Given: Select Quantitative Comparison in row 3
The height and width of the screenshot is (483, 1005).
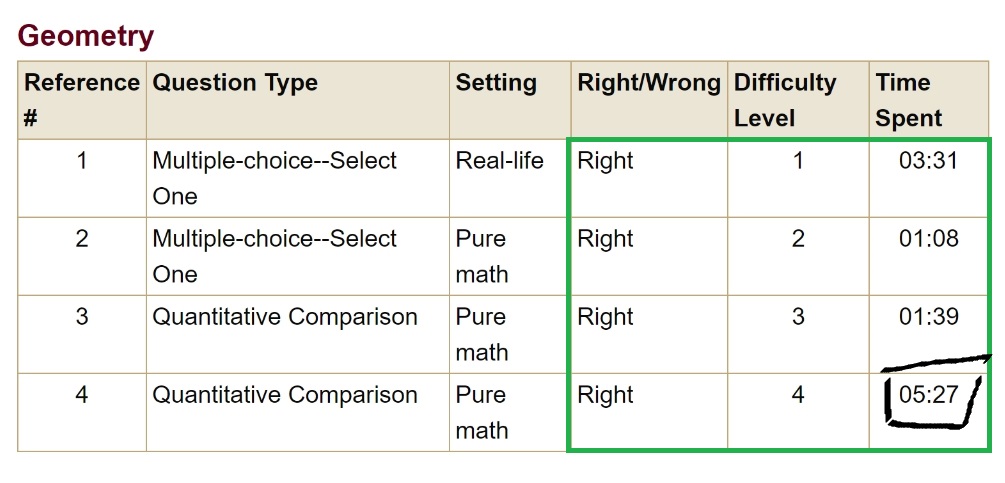Looking at the screenshot, I should point(285,317).
